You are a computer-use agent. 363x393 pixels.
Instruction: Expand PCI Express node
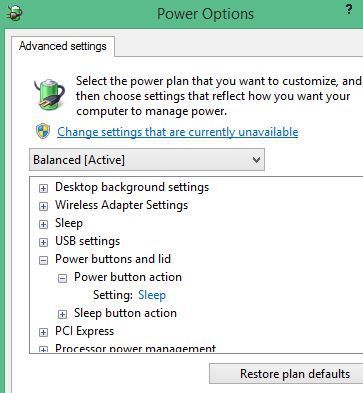(43, 332)
